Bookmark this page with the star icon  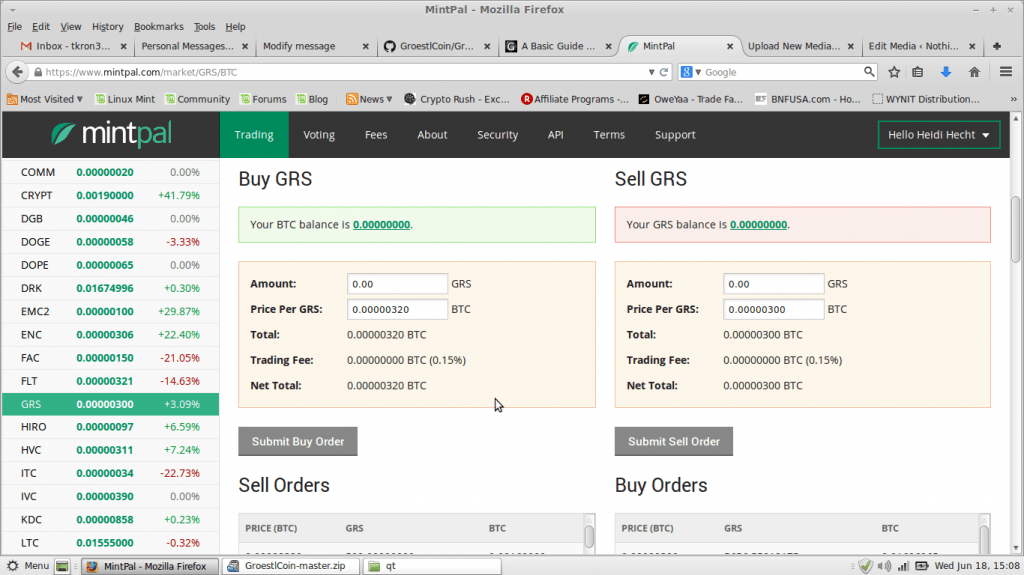[894, 72]
